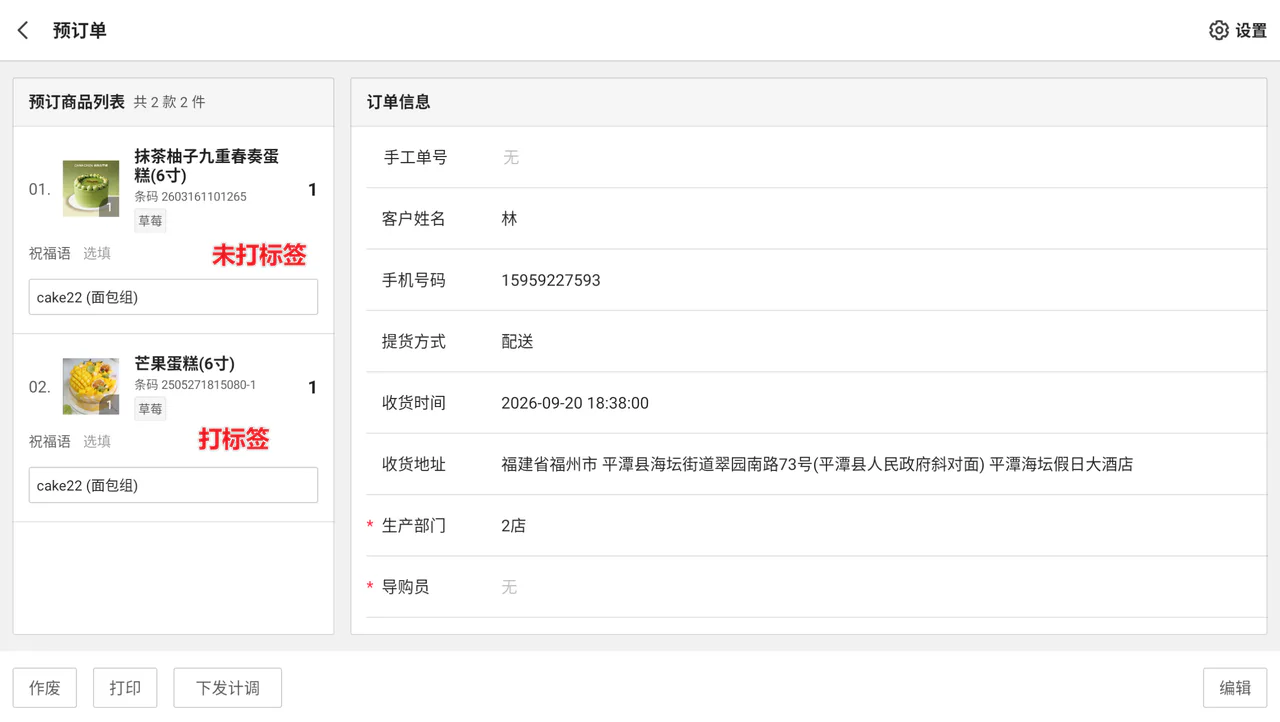
Task: Click the 生产部门 value 2店
Action: click(x=514, y=526)
